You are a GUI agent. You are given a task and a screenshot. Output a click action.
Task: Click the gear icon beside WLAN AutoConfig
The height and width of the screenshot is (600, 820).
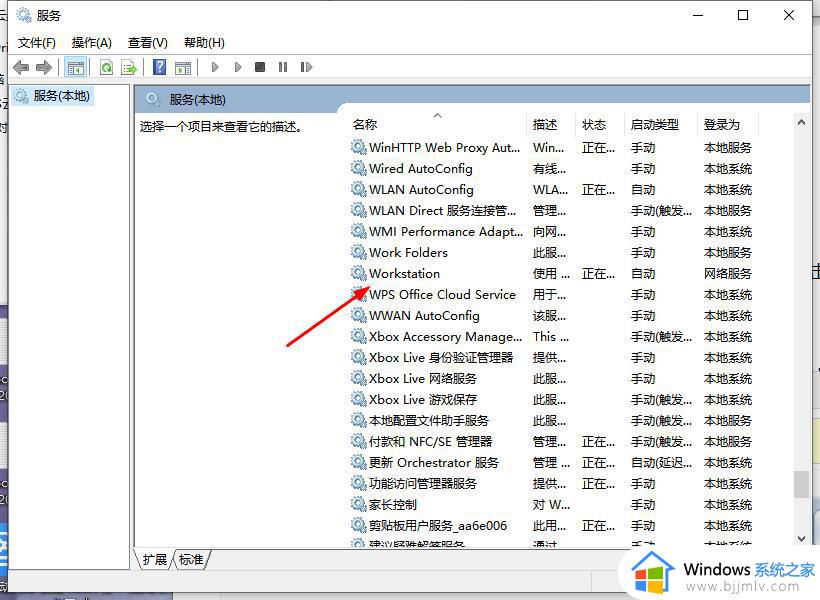tap(358, 189)
